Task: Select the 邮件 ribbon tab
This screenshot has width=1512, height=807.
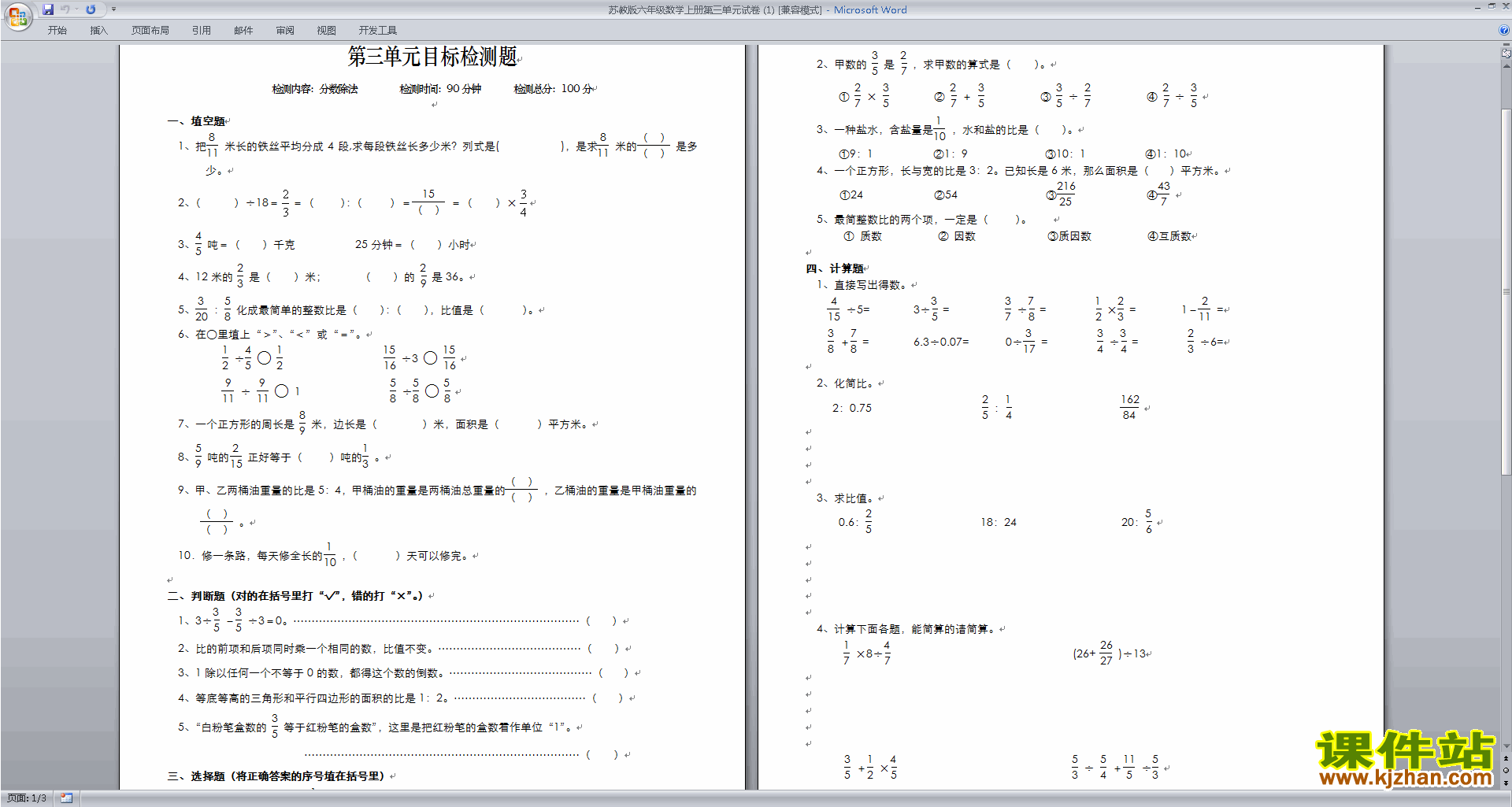Action: [x=243, y=31]
